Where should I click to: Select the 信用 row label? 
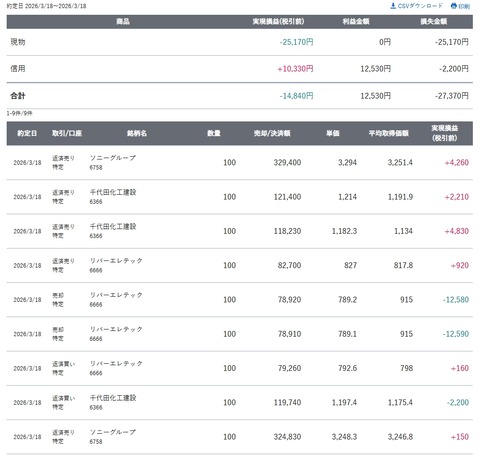coord(18,69)
